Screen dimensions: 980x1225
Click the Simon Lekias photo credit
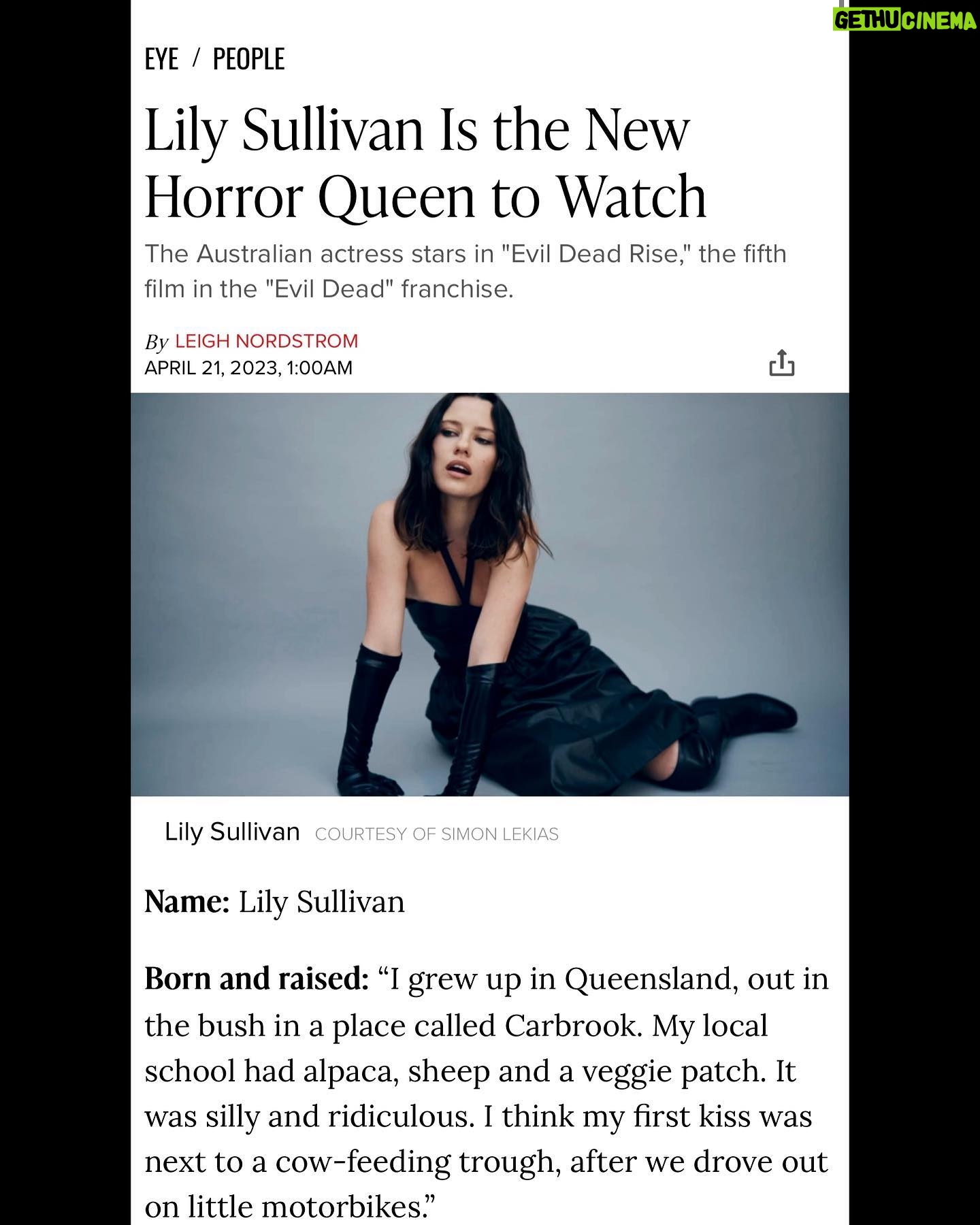pos(436,834)
